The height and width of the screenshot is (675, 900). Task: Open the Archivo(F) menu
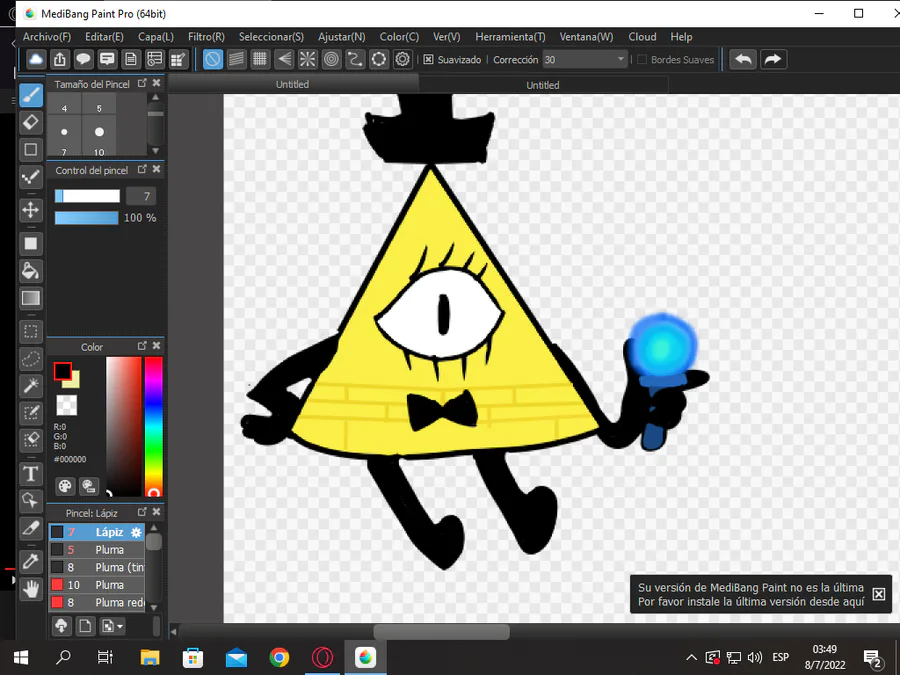click(x=46, y=37)
